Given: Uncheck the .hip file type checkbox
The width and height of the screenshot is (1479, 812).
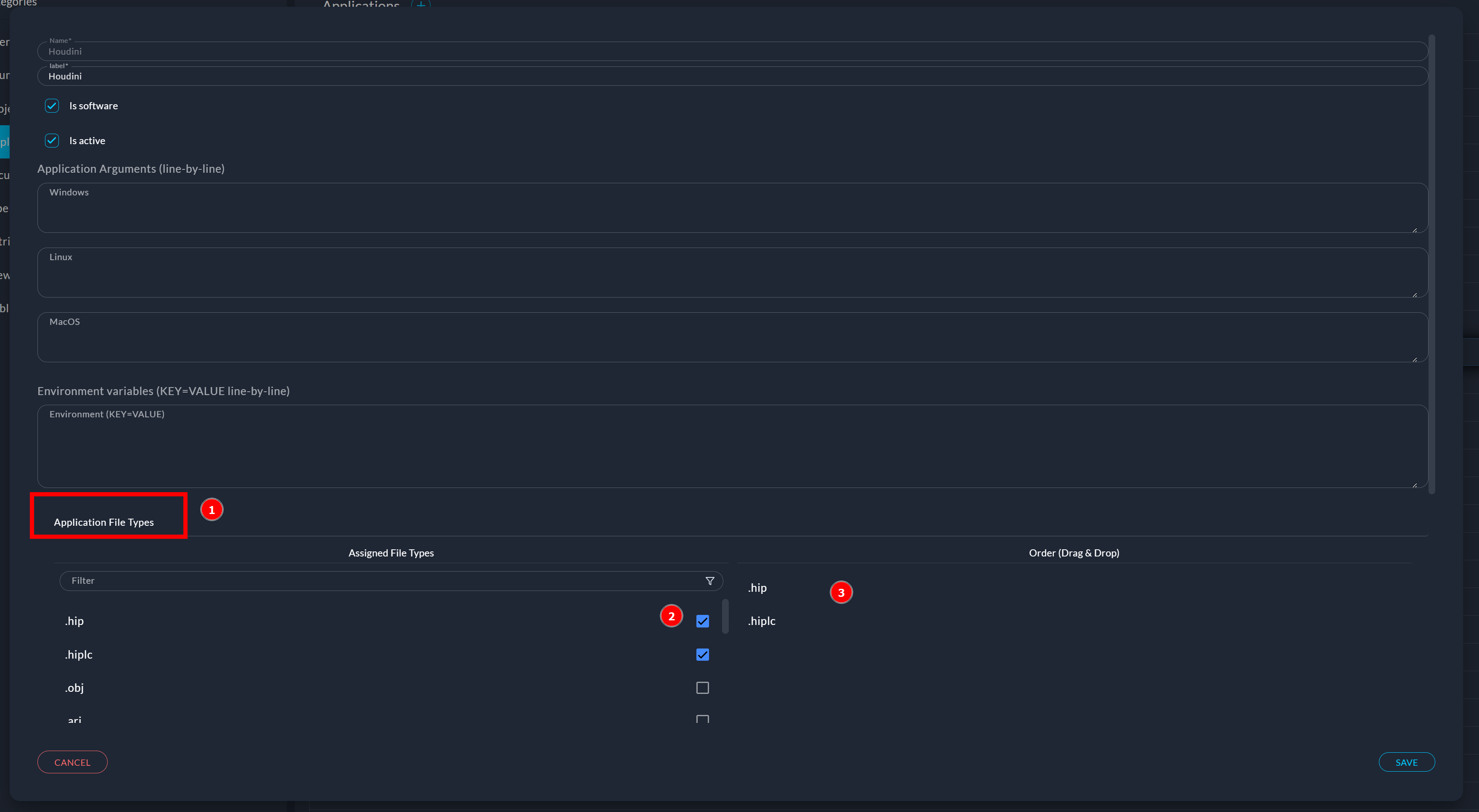Looking at the screenshot, I should 702,621.
